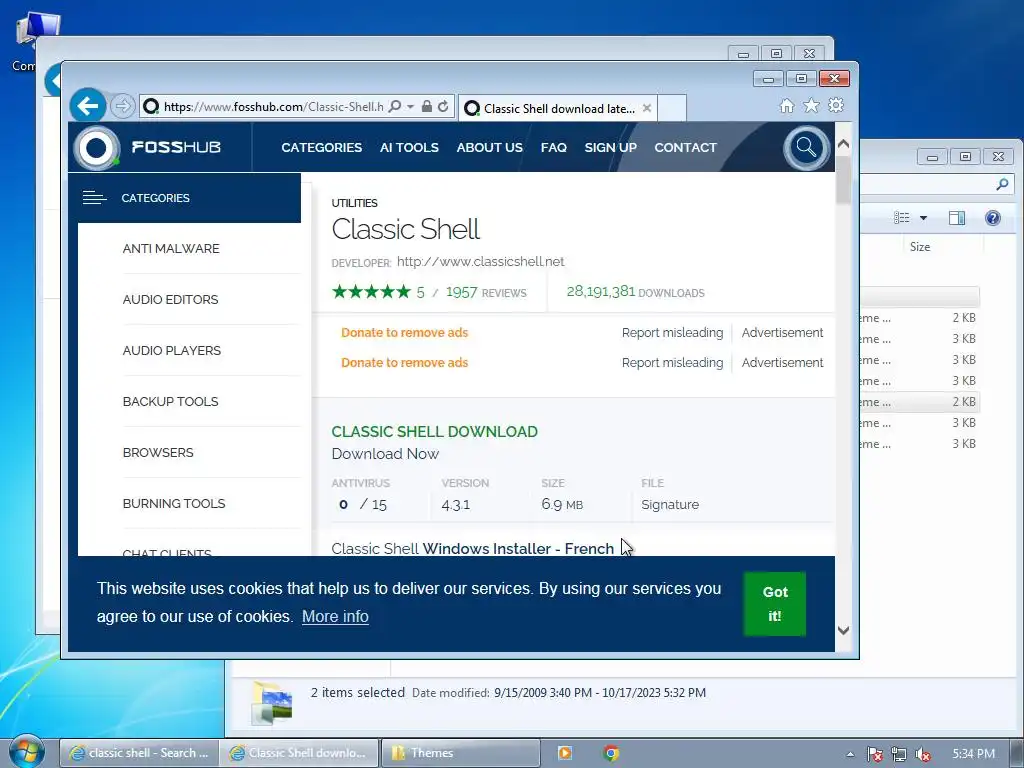Screen dimensions: 1024x768
Task: Select ANTI MALWARE category
Action: (x=171, y=249)
